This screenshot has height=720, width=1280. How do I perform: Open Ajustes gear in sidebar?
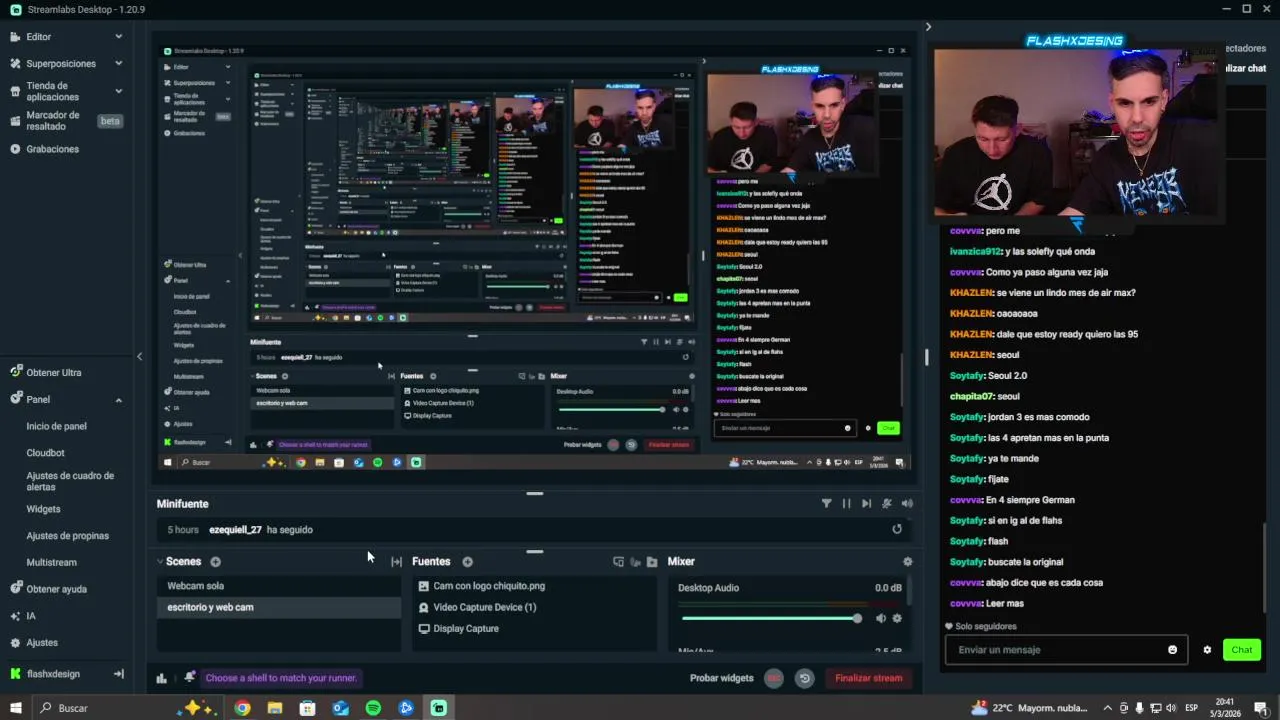(x=41, y=643)
